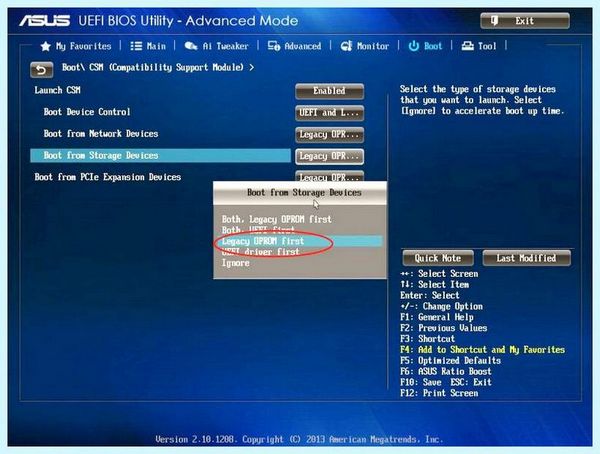Screen dimensions: 600x454
Task: Click the back arrow icon beside Boot\ CSM
Action: click(x=42, y=70)
